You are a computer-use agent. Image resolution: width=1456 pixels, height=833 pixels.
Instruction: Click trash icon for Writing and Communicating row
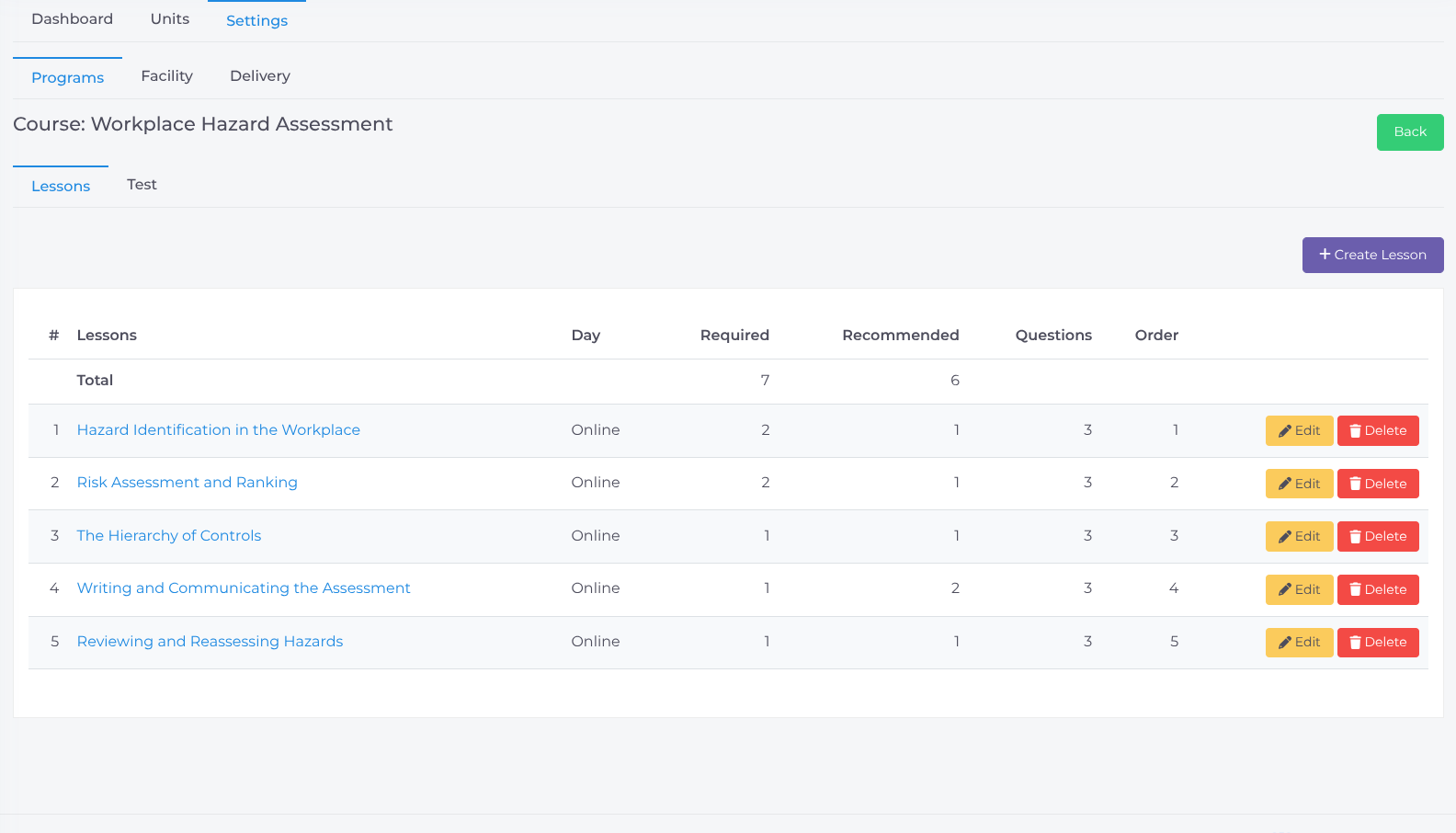click(1355, 589)
